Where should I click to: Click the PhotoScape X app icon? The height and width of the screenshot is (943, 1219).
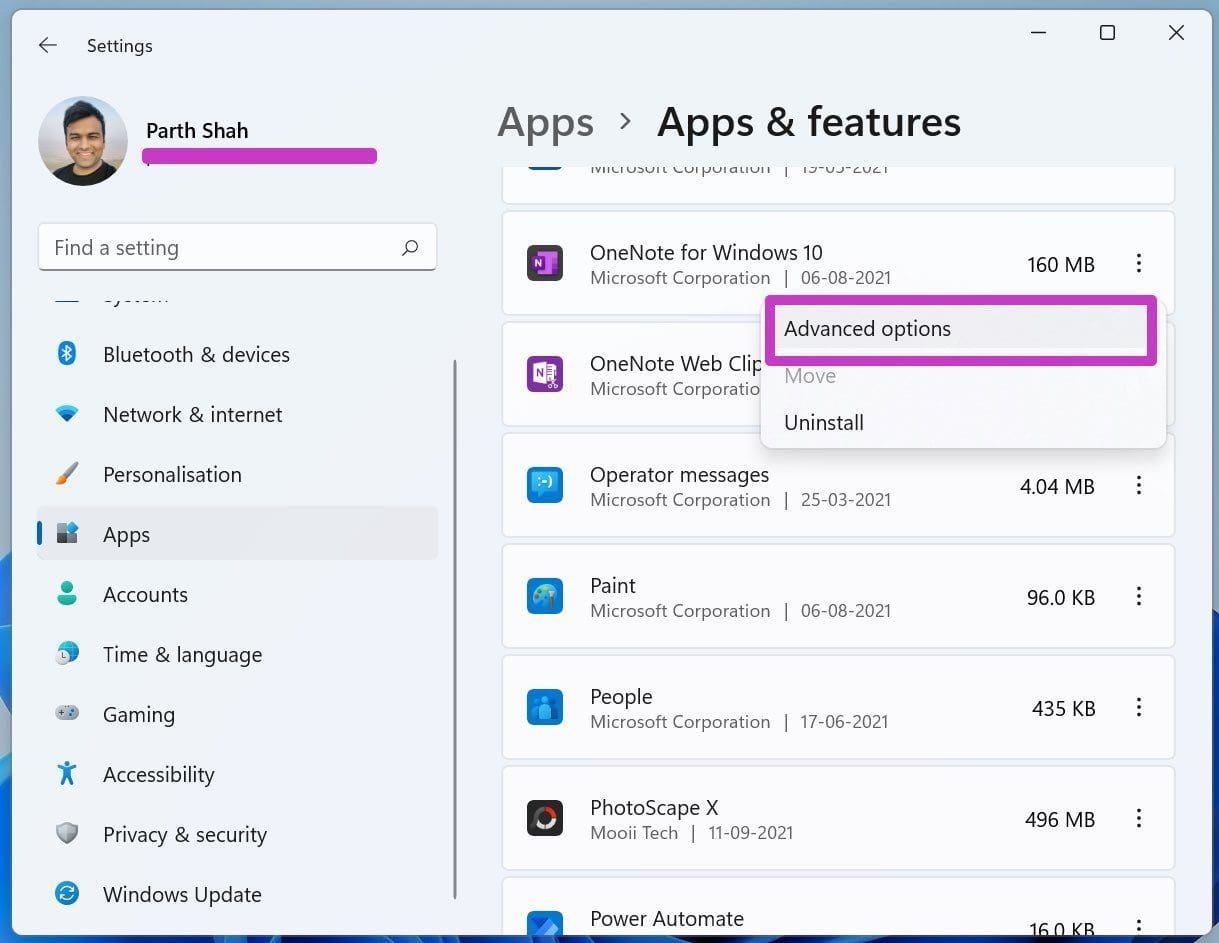pos(545,818)
